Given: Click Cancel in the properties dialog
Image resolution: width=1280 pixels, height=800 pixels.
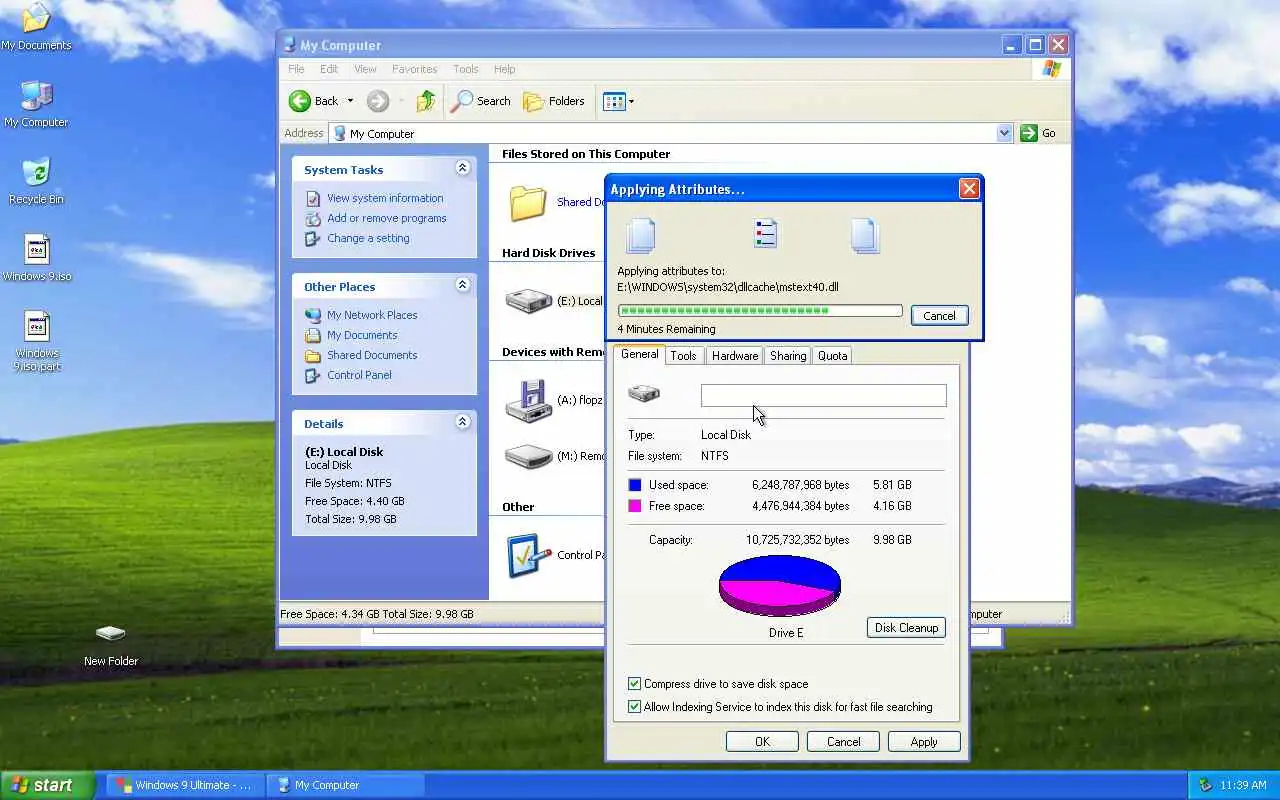Looking at the screenshot, I should pos(843,741).
